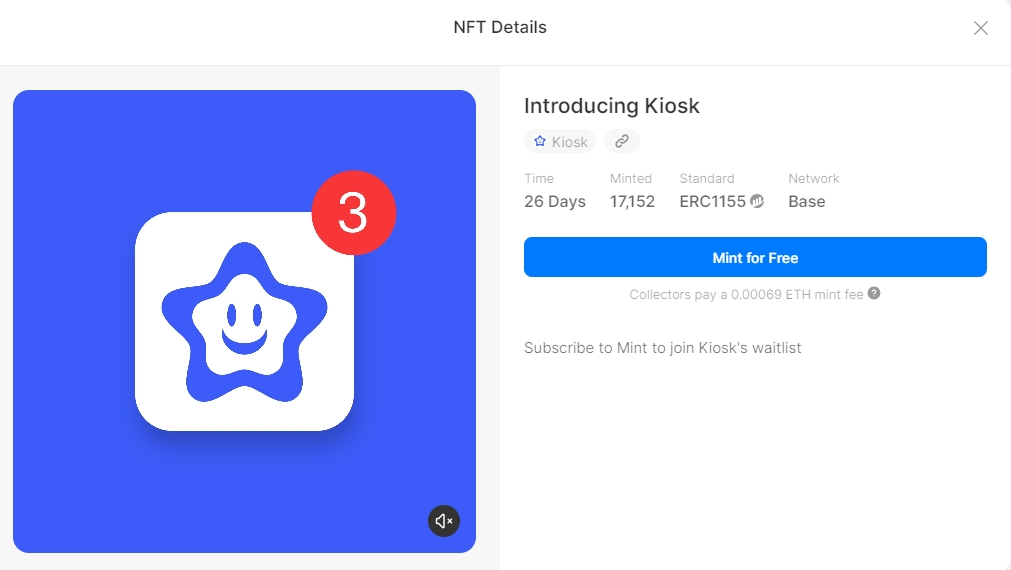Click the Standard label
The image size is (1011, 570).
point(707,179)
